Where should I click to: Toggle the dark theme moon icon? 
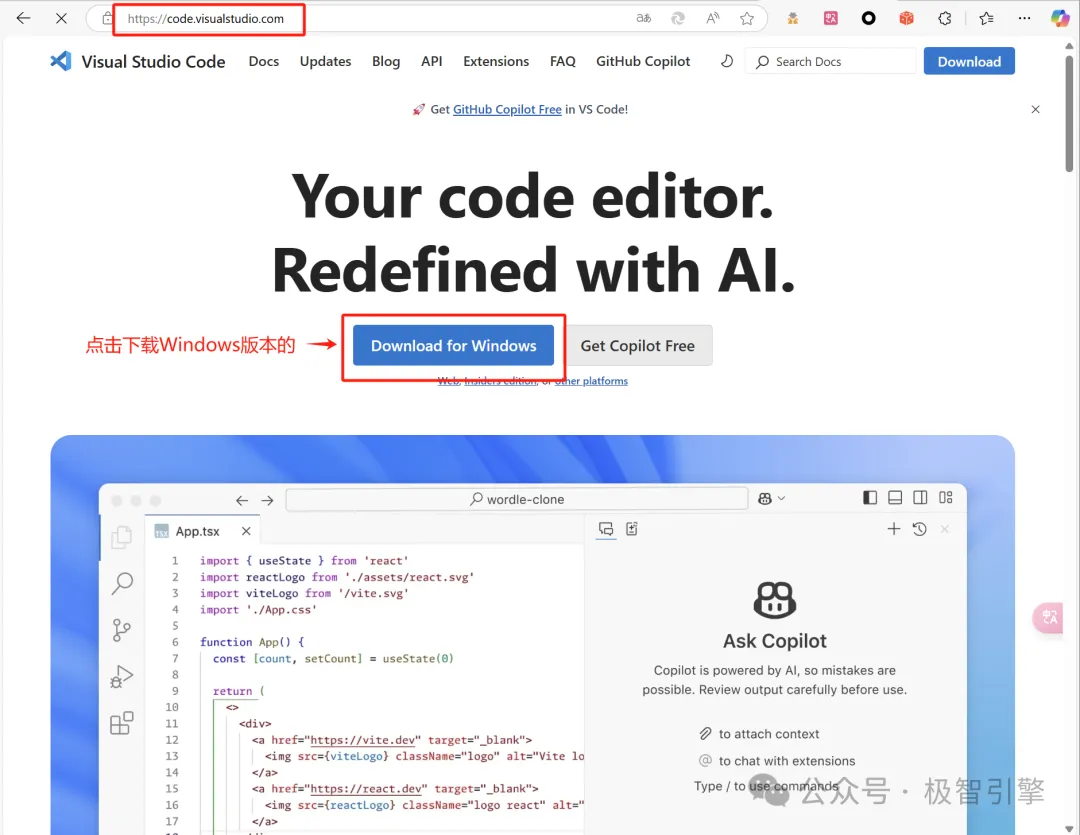point(727,61)
